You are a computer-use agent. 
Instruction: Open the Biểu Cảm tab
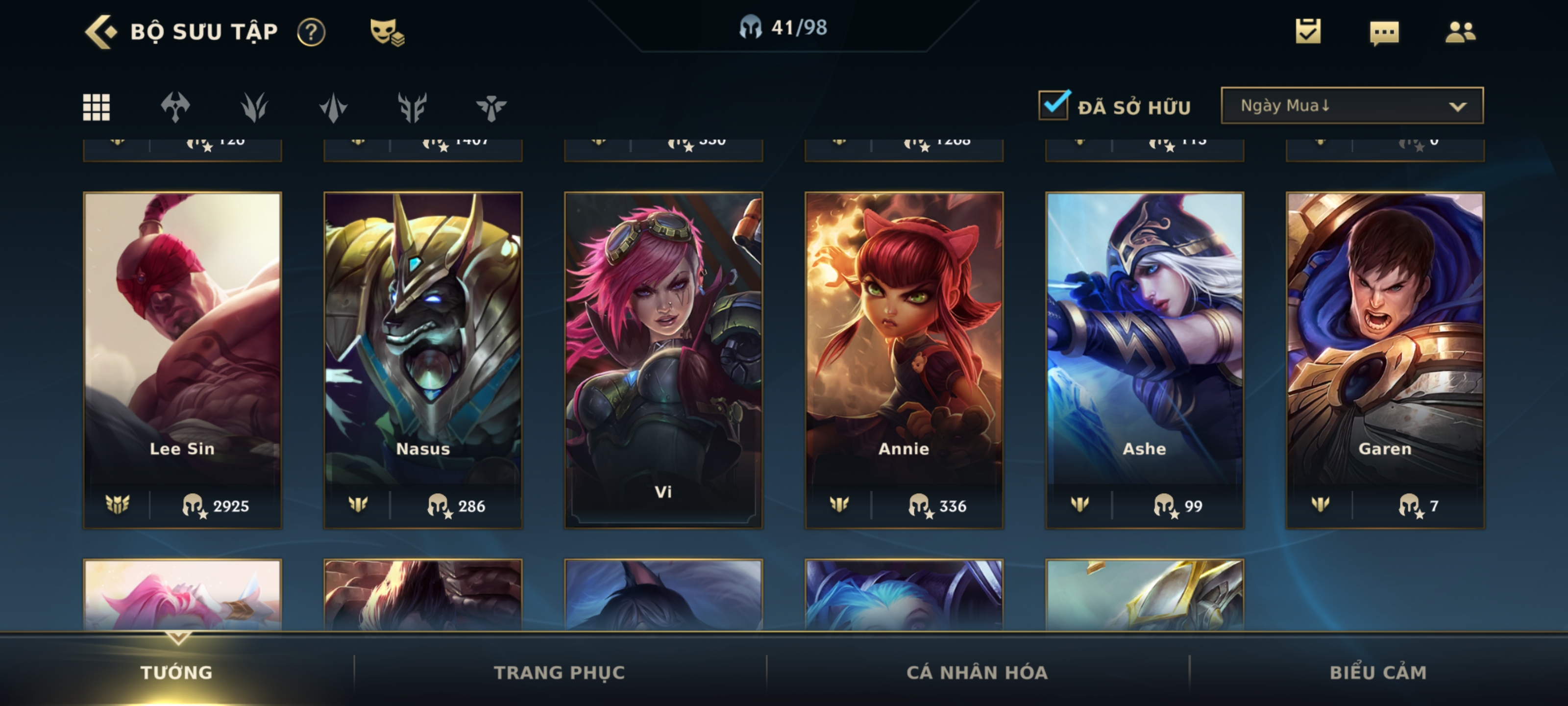click(1377, 672)
